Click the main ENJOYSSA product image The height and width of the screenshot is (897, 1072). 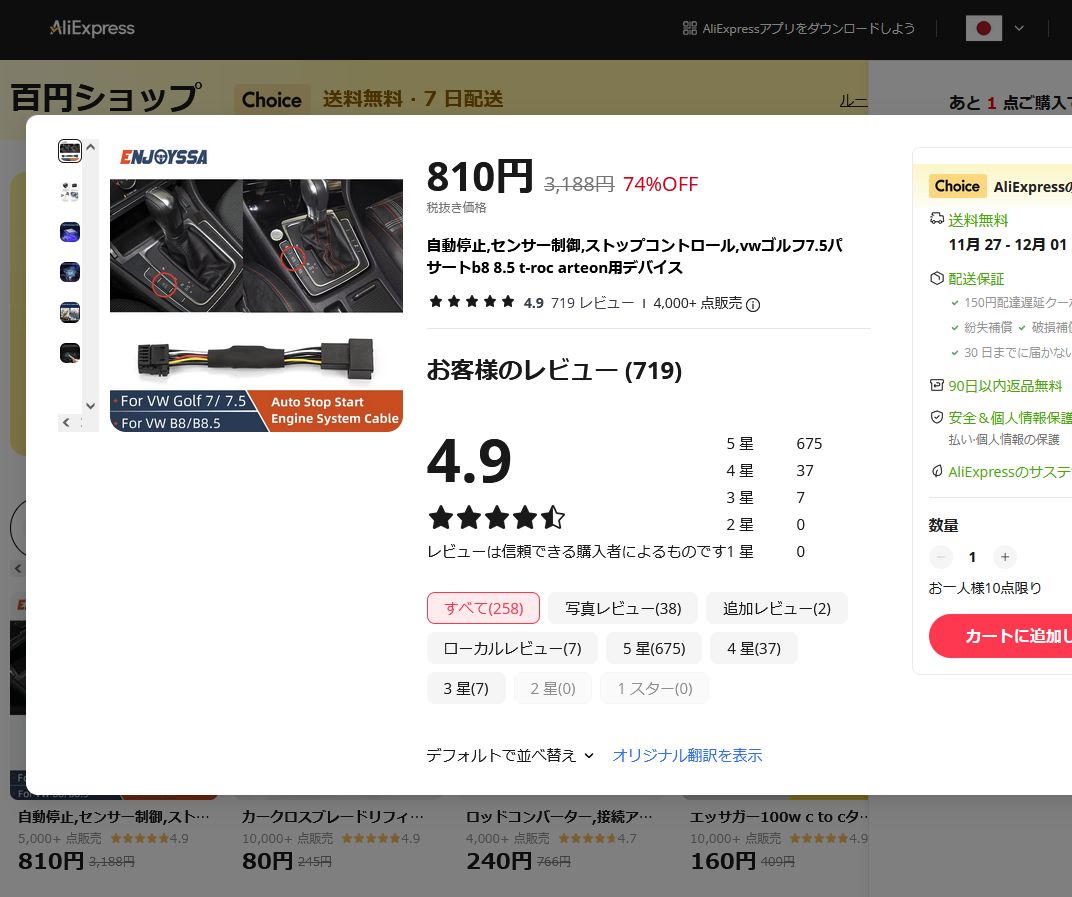(x=256, y=286)
